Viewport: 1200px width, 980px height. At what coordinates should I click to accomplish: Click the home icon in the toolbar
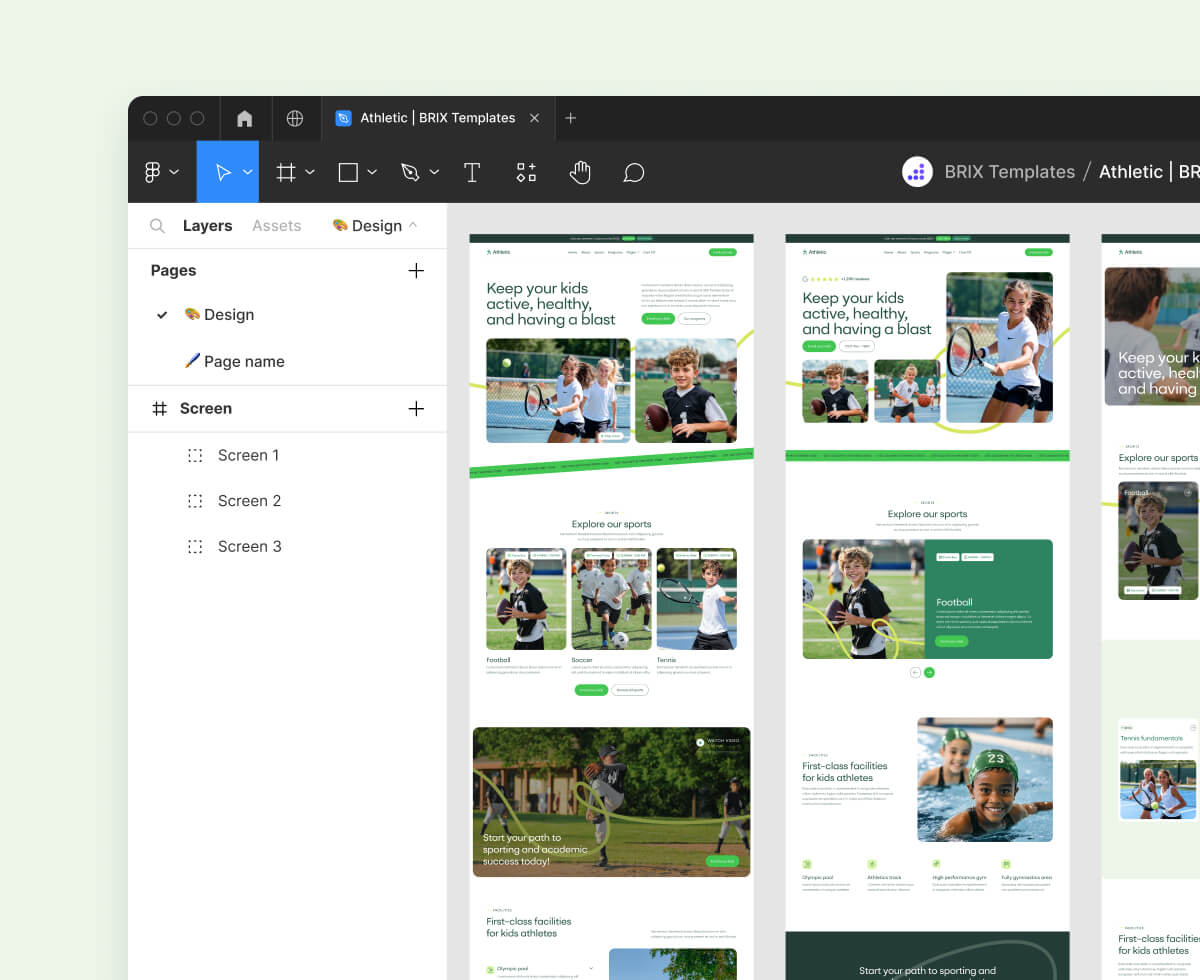[x=244, y=118]
